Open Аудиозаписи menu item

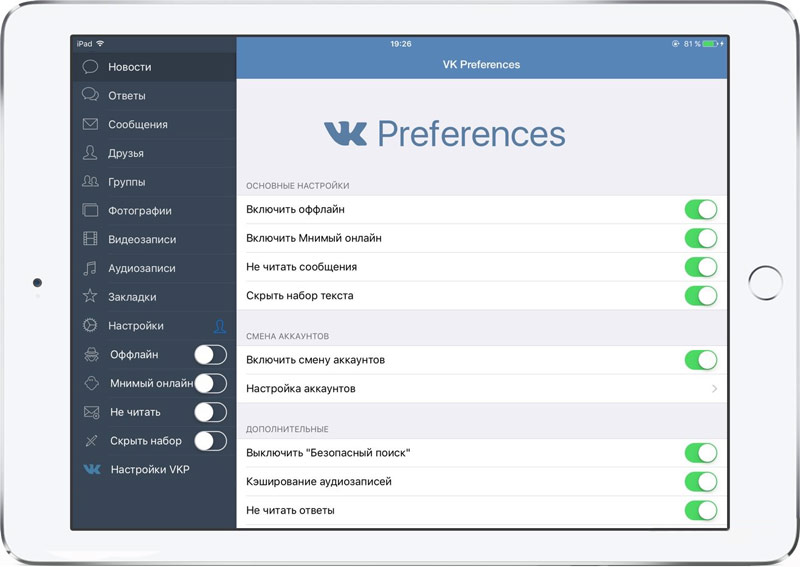point(154,268)
